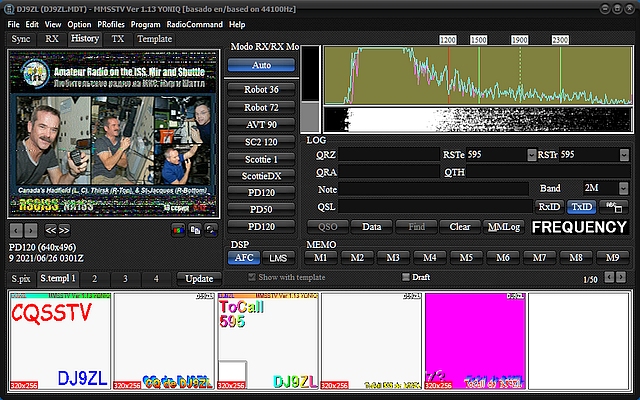Click the M1 memo button
This screenshot has width=640, height=400.
(320, 258)
